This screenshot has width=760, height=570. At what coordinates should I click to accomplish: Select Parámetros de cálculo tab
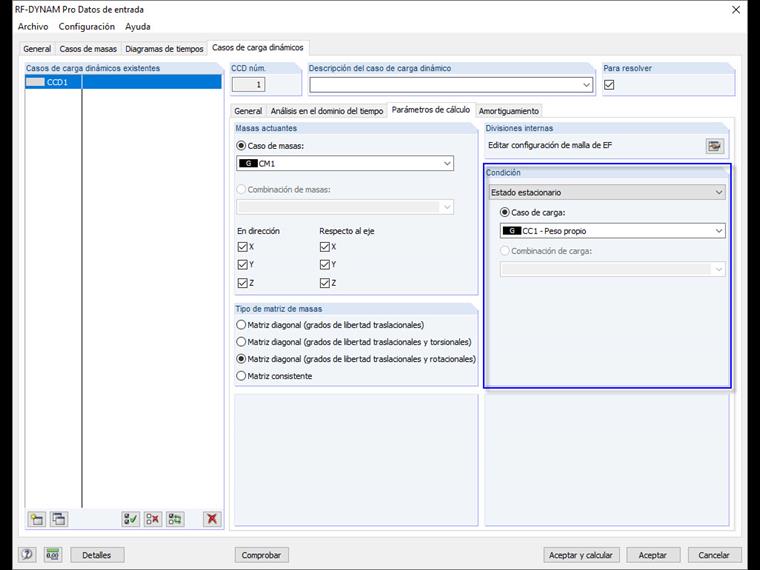(x=431, y=110)
